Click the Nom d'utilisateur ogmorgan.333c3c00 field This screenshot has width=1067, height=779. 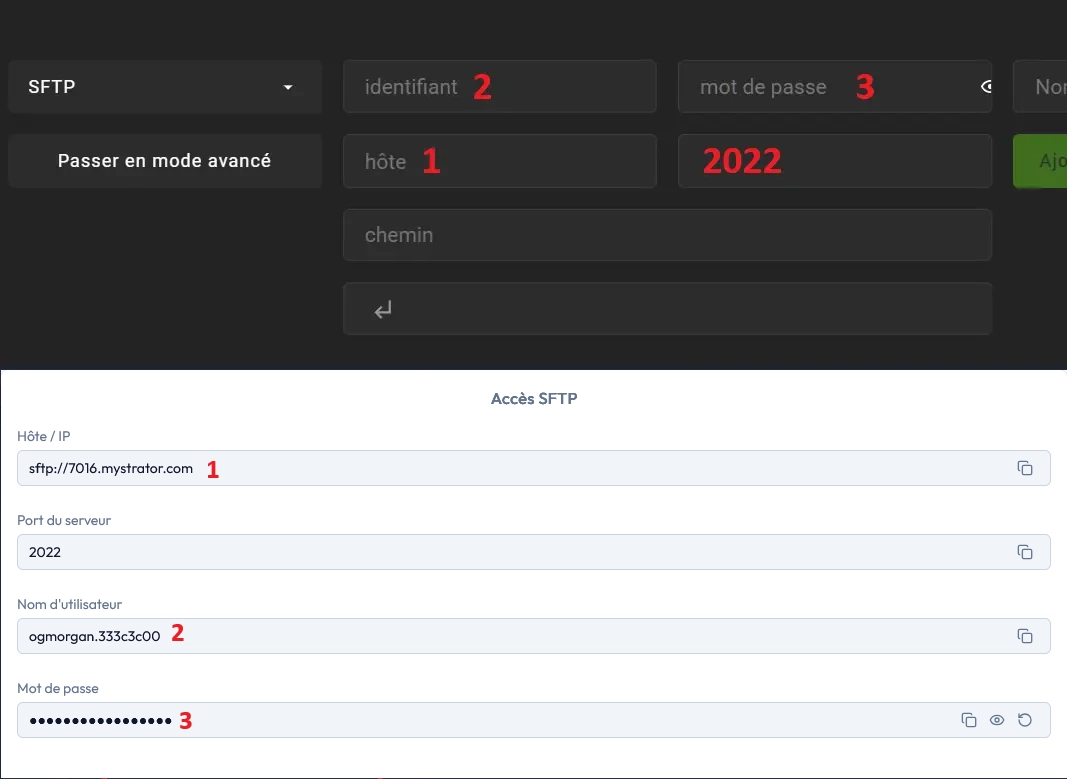(x=500, y=636)
